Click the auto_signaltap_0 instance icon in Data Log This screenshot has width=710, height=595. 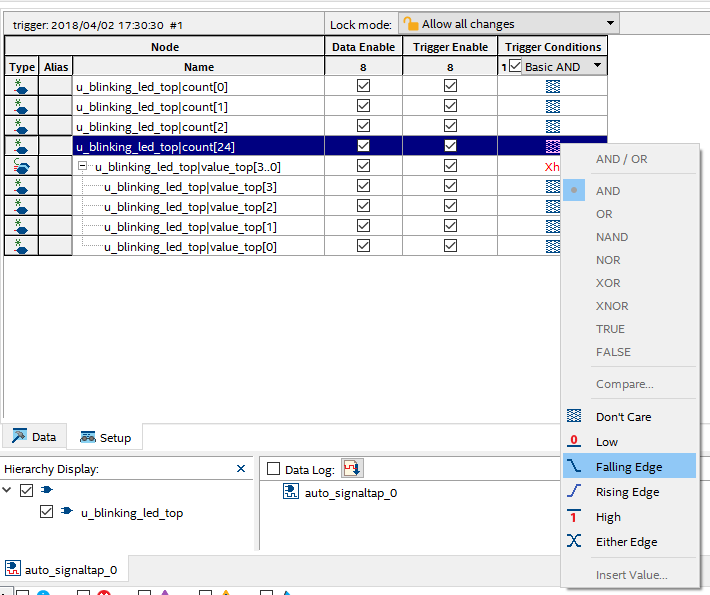tap(292, 492)
